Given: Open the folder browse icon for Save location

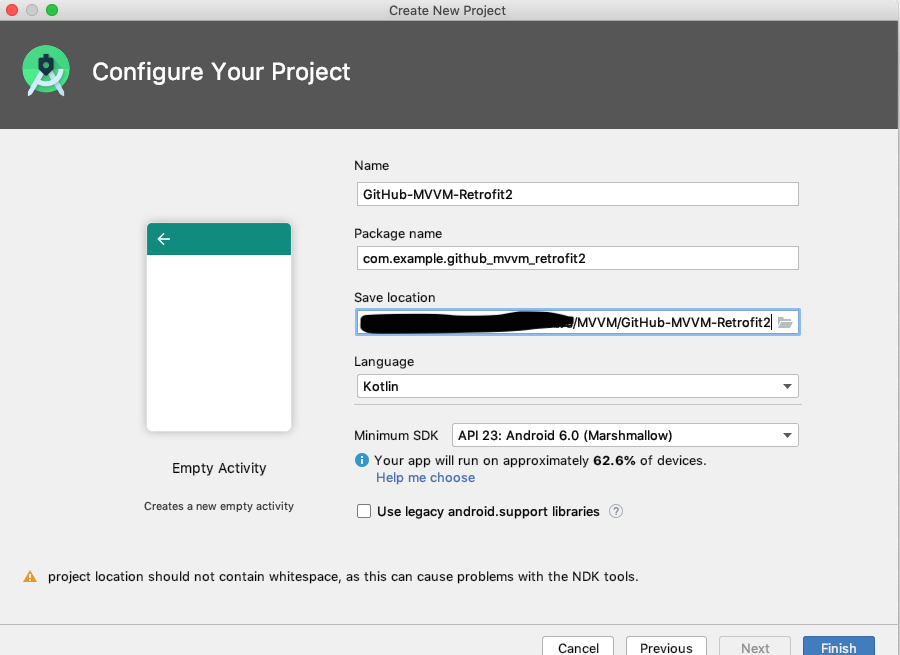Looking at the screenshot, I should (x=785, y=323).
